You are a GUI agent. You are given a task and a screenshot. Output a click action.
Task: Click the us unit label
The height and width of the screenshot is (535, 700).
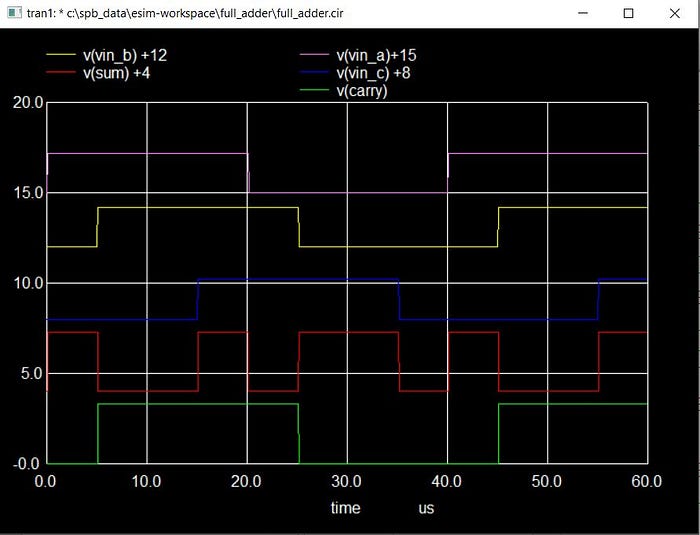point(426,509)
